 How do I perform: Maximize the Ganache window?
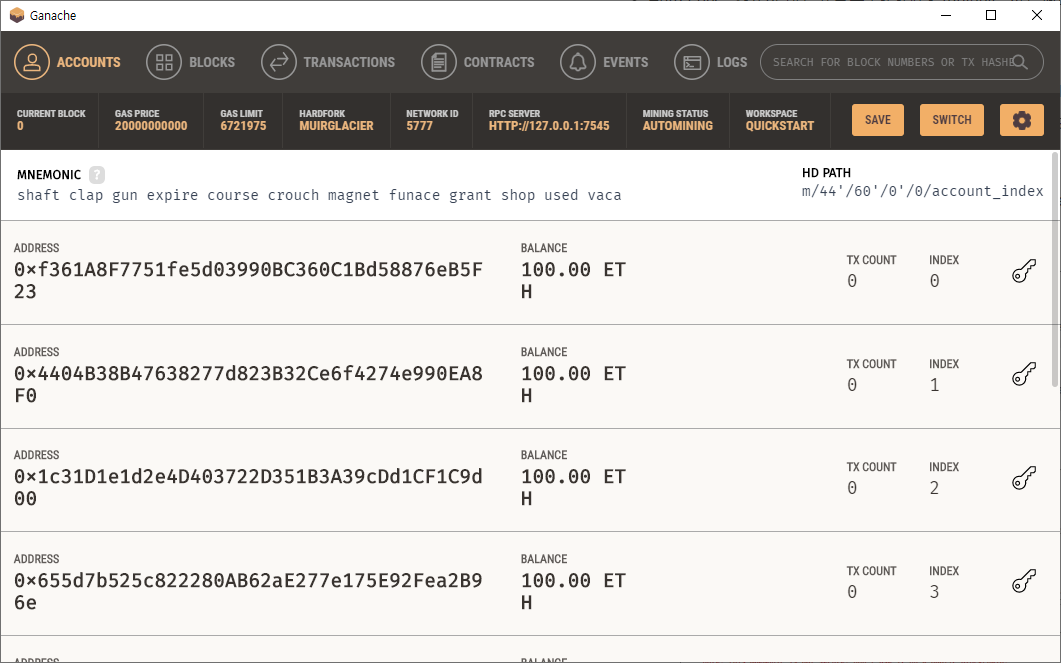click(991, 15)
